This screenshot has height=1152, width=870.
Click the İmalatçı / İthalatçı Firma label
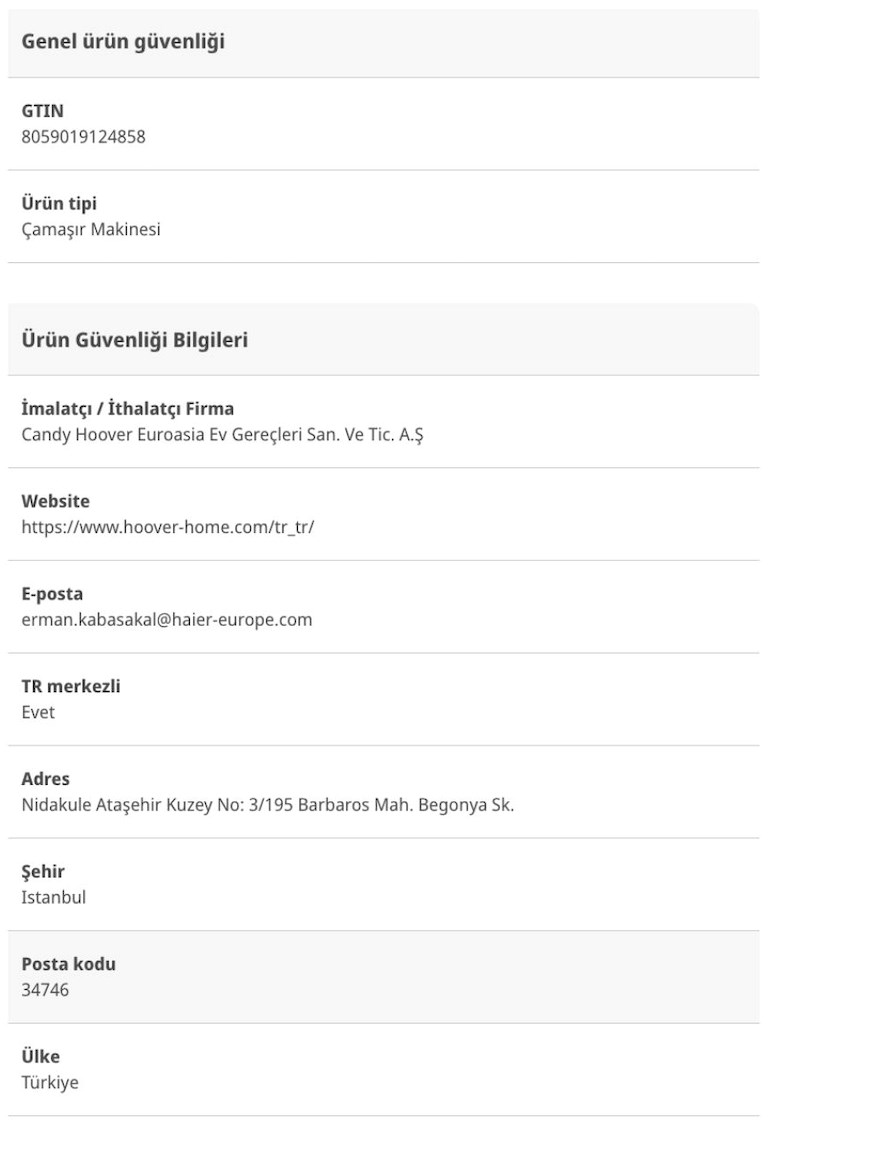tap(128, 408)
